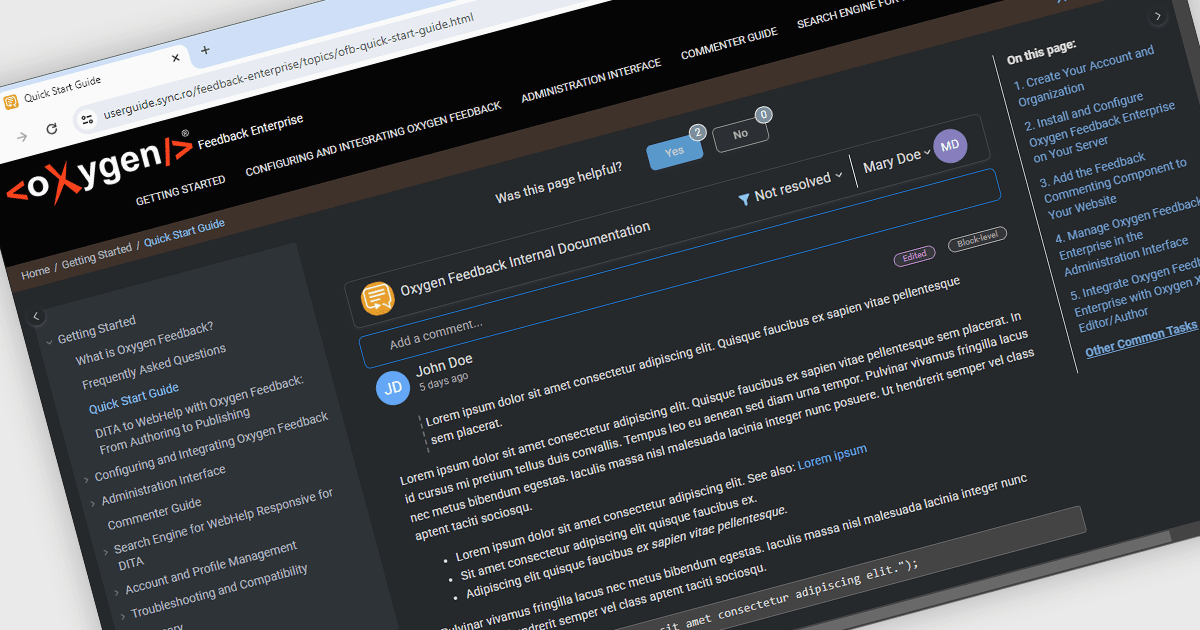Viewport: 1200px width, 630px height.
Task: Open Troubleshooting and Compatibility in sidebar
Action: coord(219,592)
